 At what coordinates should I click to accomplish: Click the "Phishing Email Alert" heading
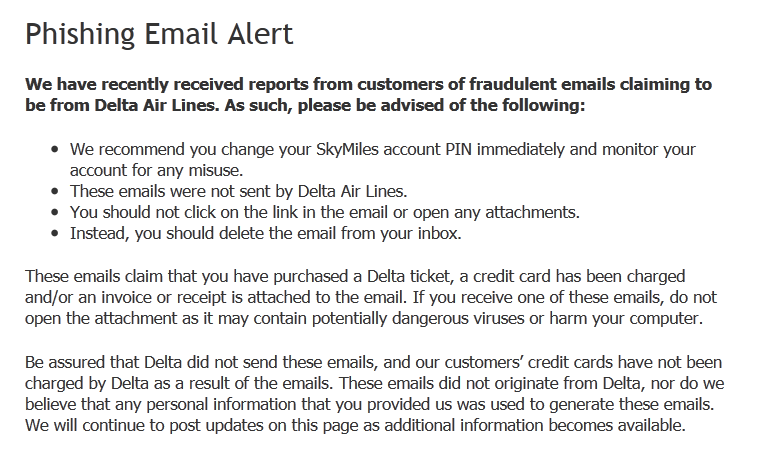[159, 35]
